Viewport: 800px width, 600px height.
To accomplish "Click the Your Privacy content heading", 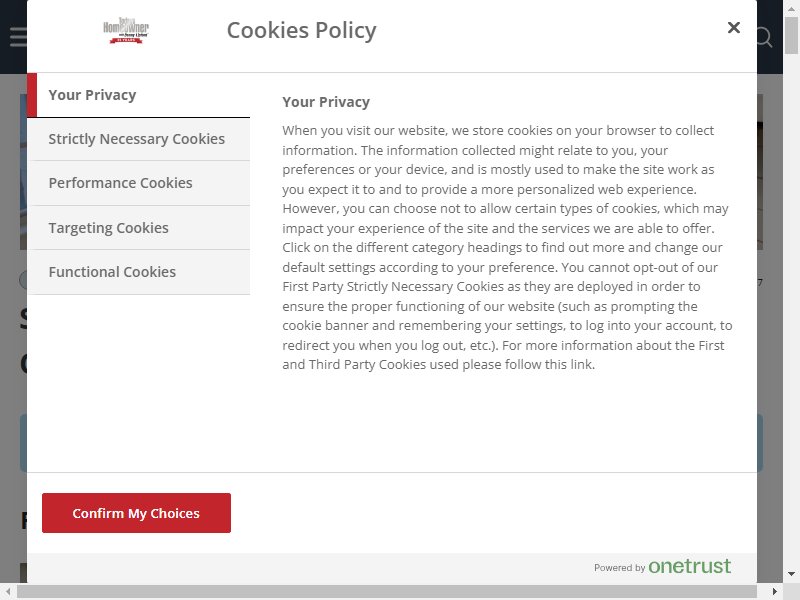I will click(x=326, y=102).
